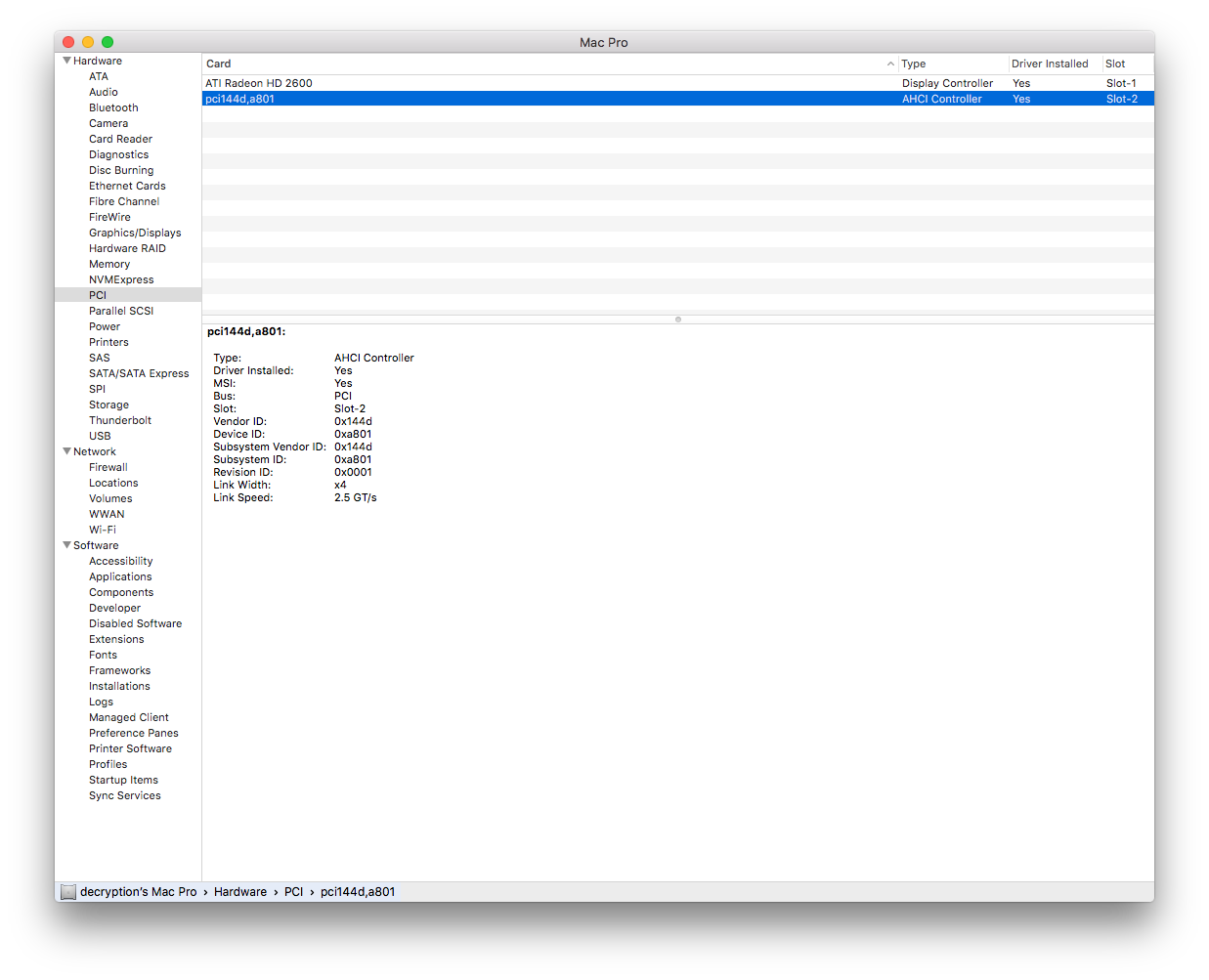Screen dimensions: 1209x980
Task: Select SAS in the sidebar
Action: click(100, 358)
